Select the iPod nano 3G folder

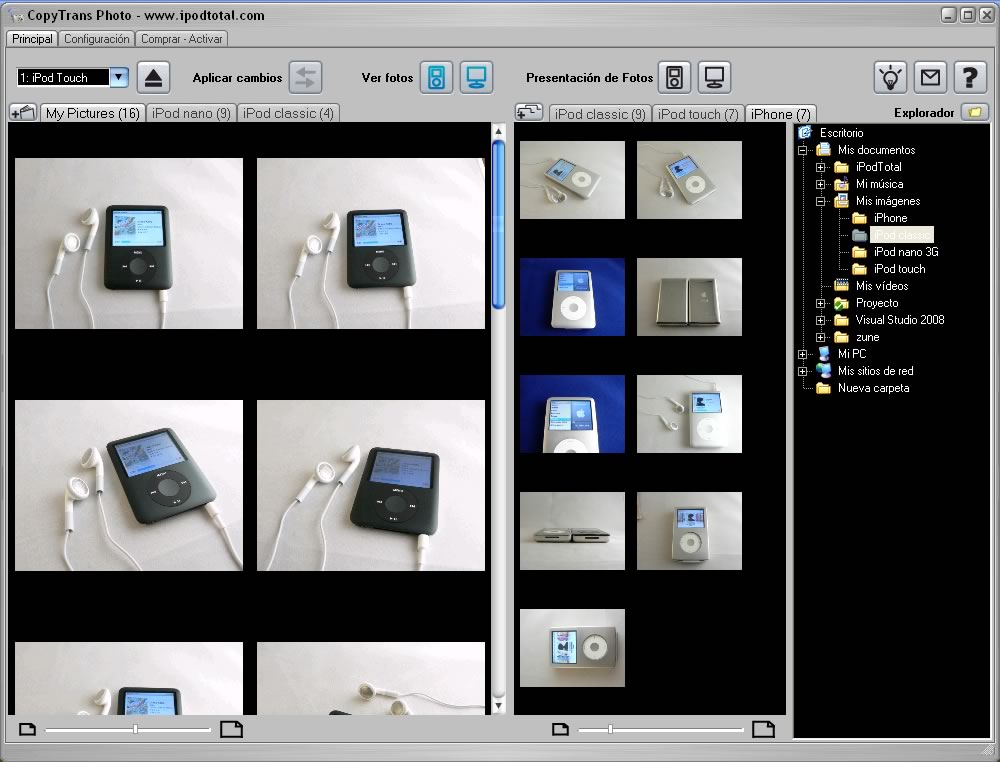(906, 252)
